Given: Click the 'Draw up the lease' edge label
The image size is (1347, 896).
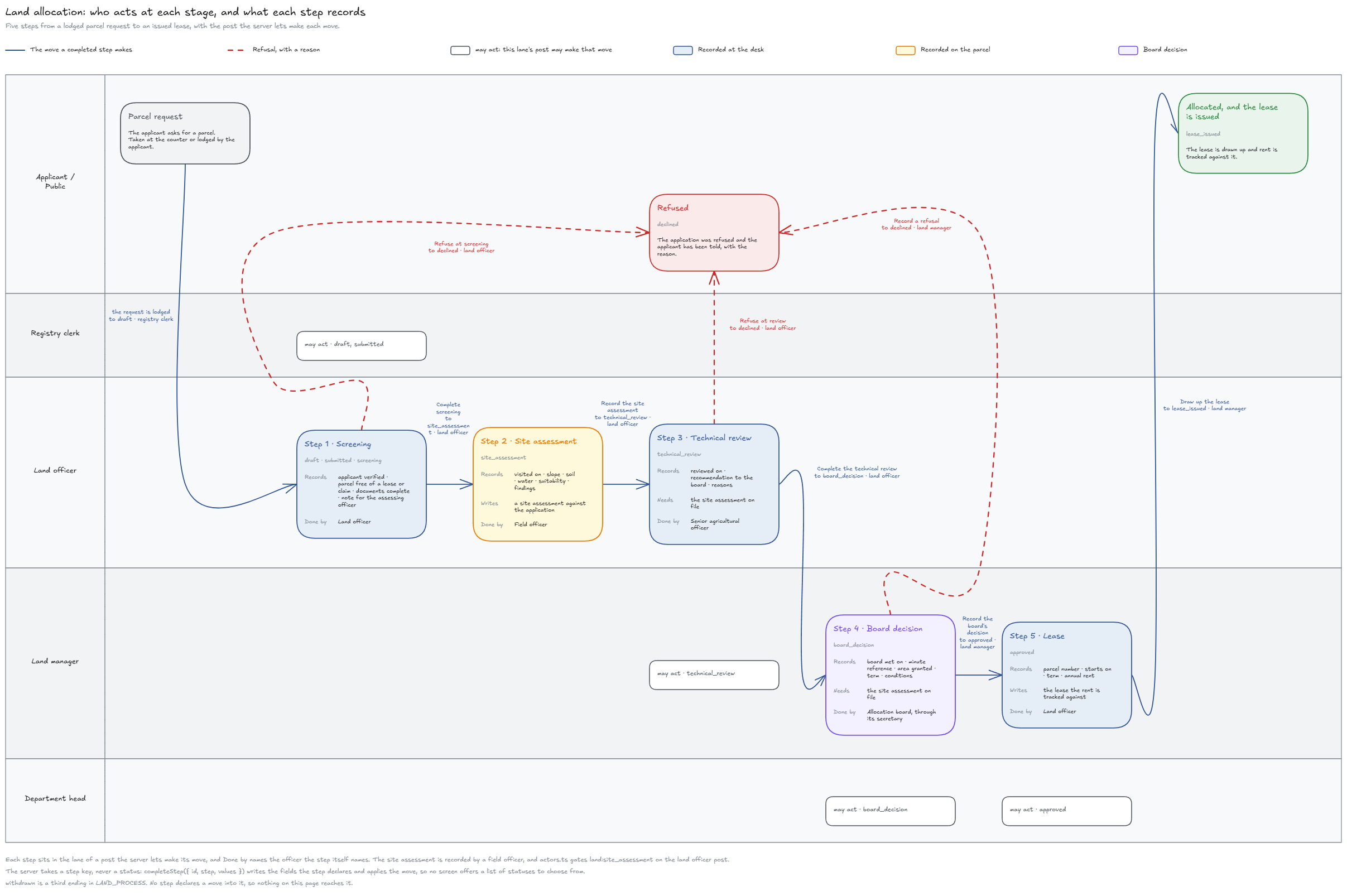Looking at the screenshot, I should click(1204, 405).
